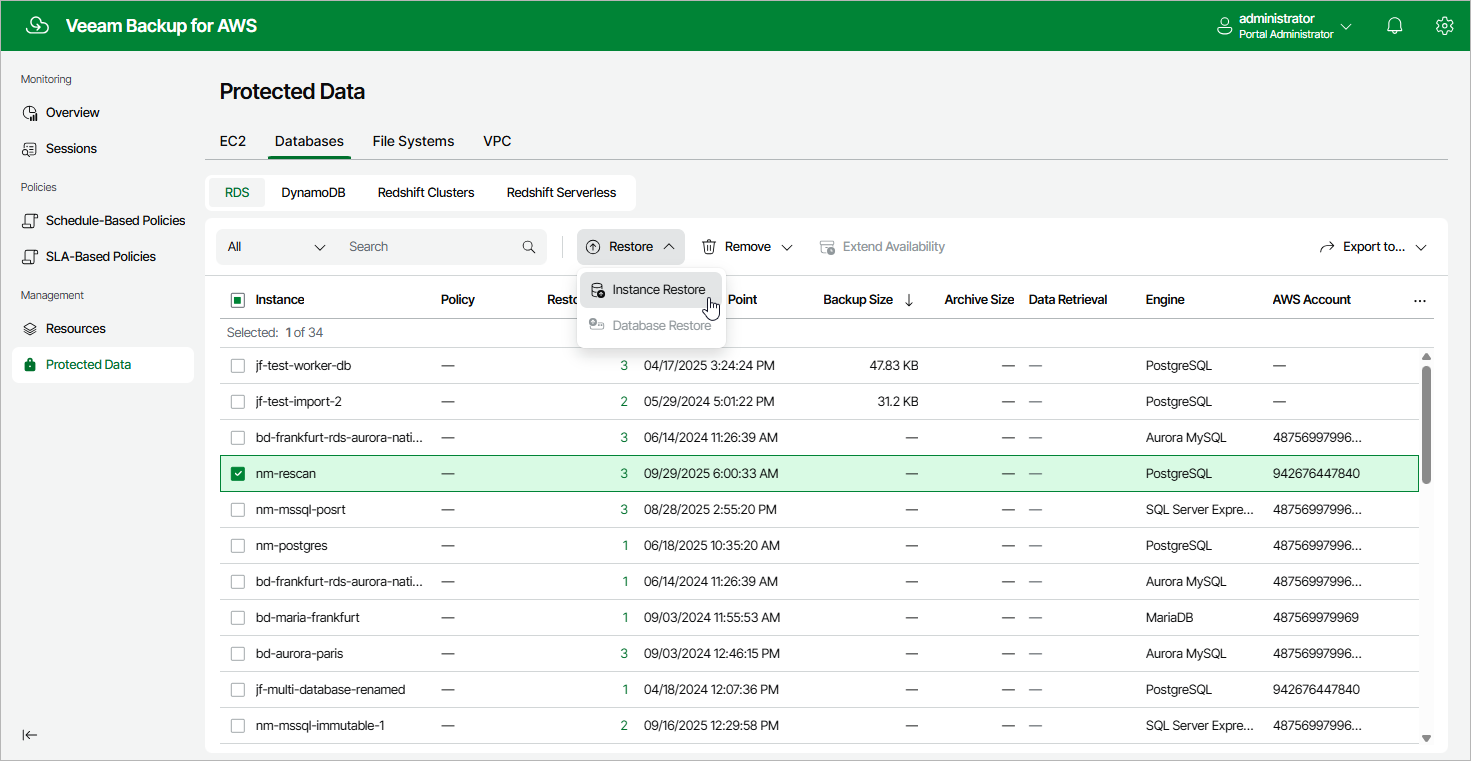
Task: Click in the Search field
Action: (432, 247)
